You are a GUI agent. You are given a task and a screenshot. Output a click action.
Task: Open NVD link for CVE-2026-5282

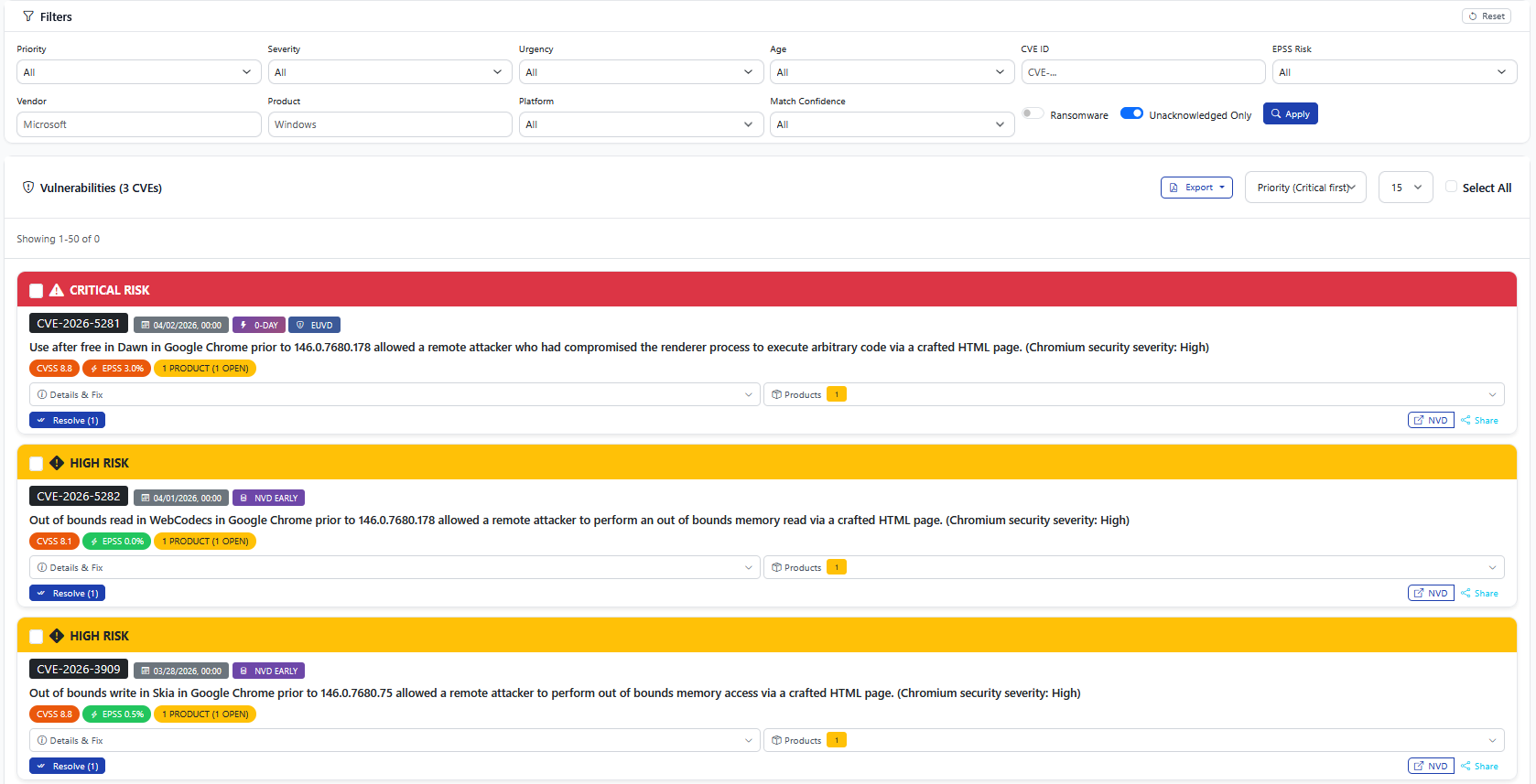(x=1431, y=594)
